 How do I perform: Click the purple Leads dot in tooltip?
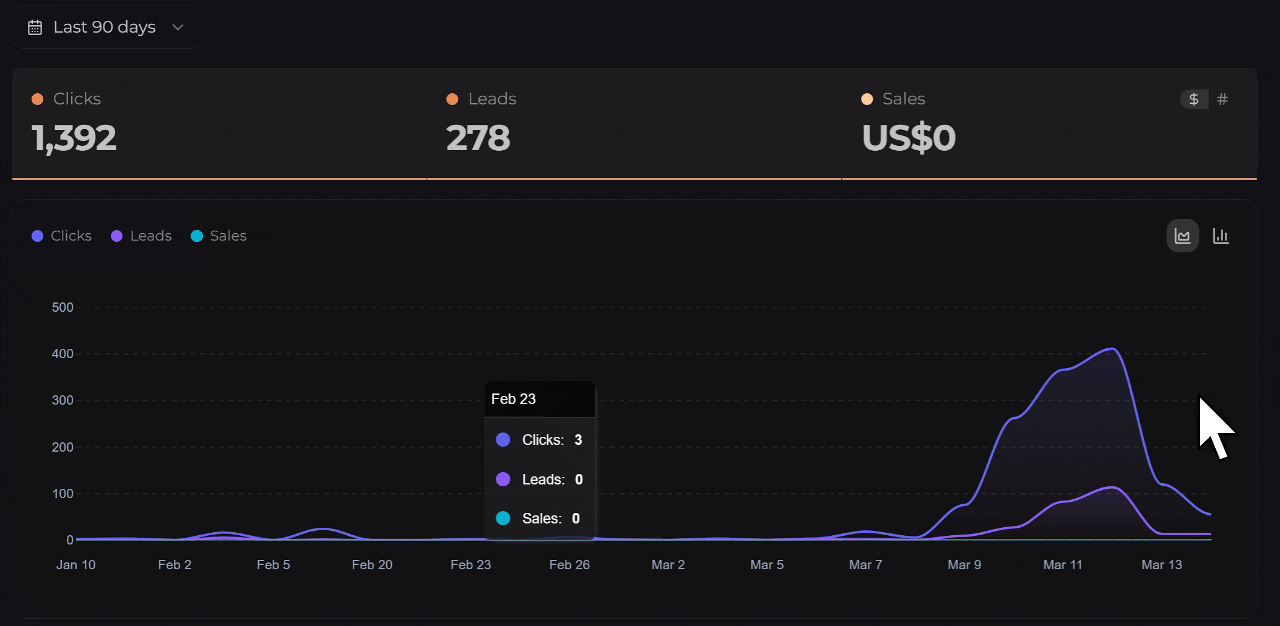coord(503,479)
